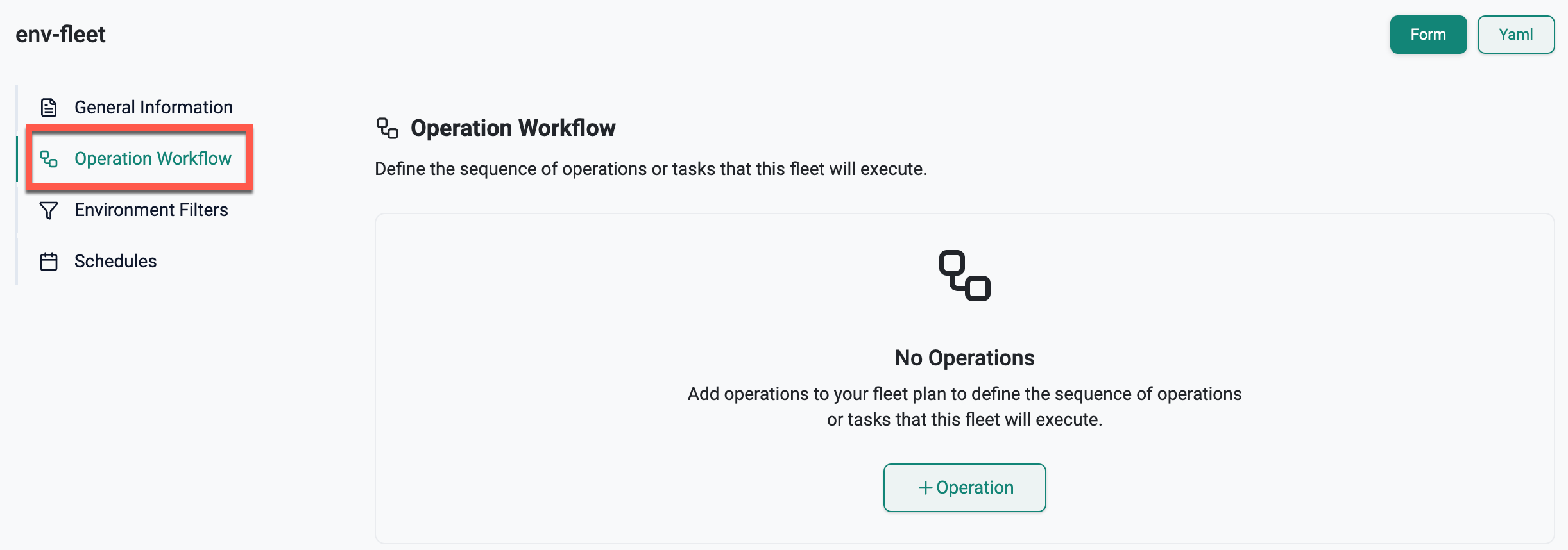Go to the Environment Filters section
The height and width of the screenshot is (550, 1568).
point(151,210)
